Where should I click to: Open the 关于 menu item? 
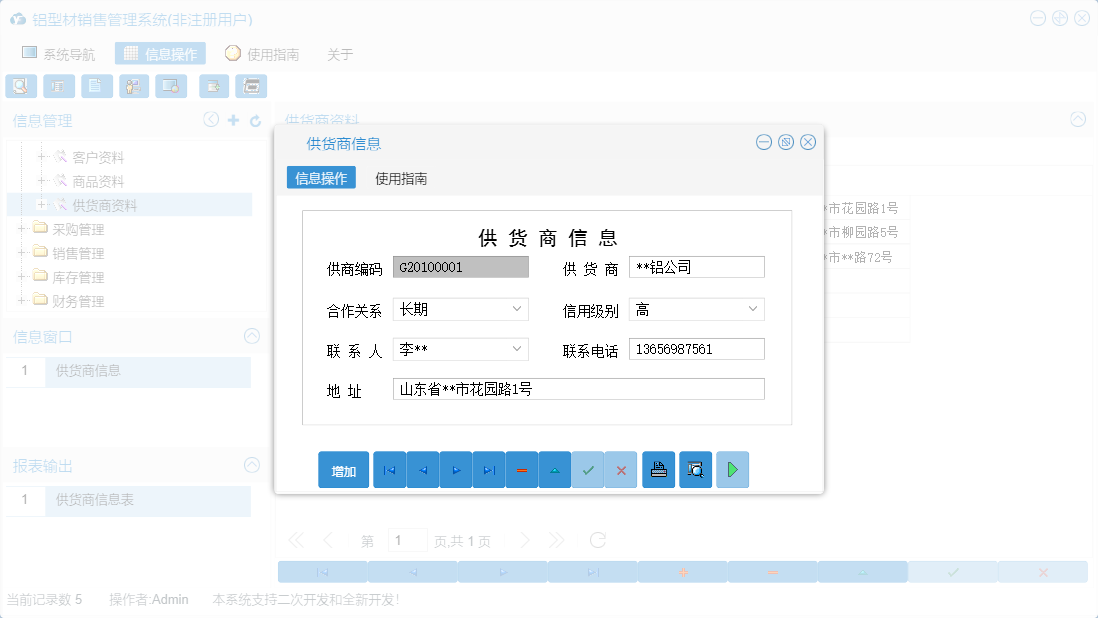click(x=340, y=55)
